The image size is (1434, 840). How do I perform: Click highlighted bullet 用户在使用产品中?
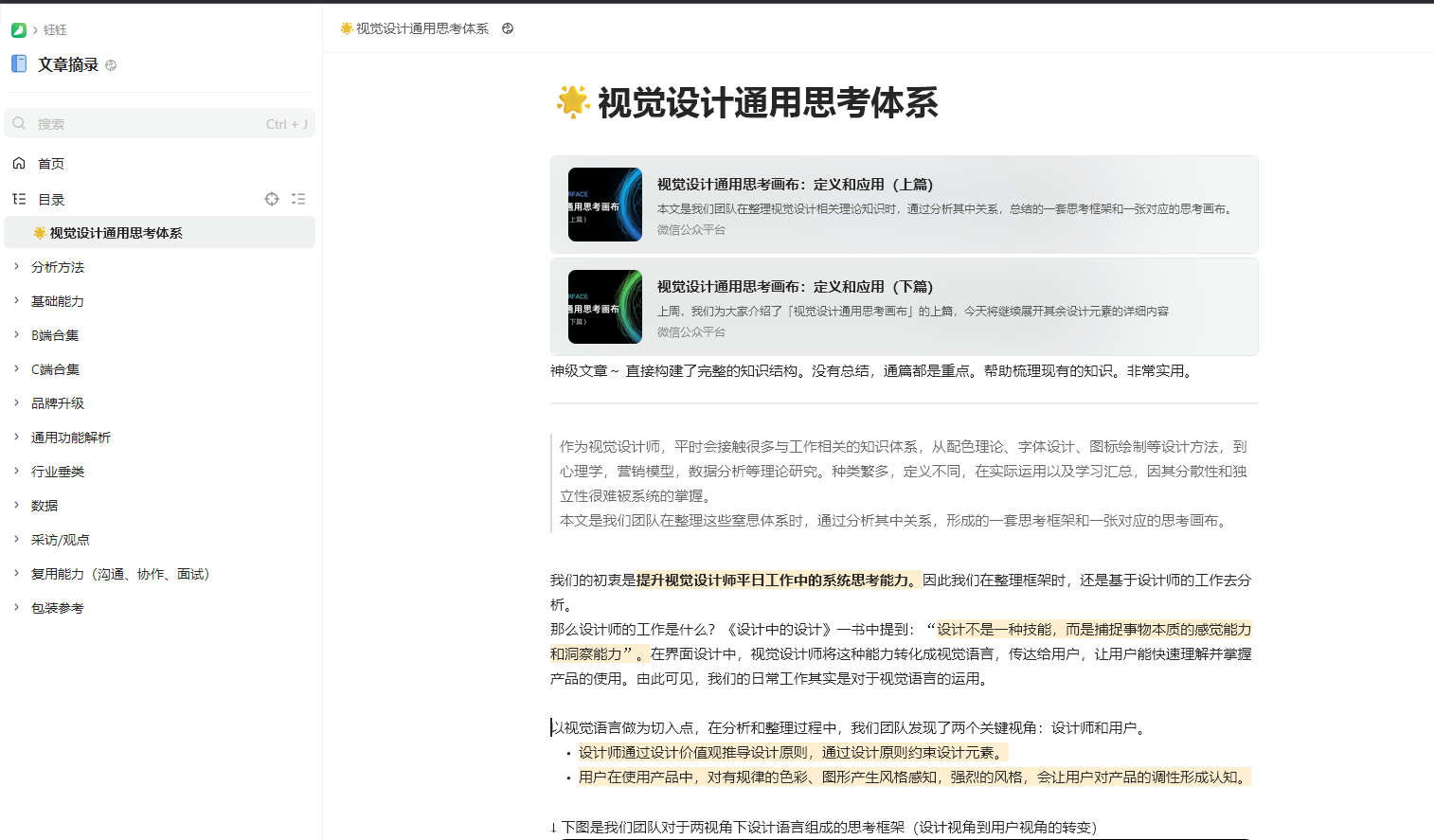tap(915, 777)
